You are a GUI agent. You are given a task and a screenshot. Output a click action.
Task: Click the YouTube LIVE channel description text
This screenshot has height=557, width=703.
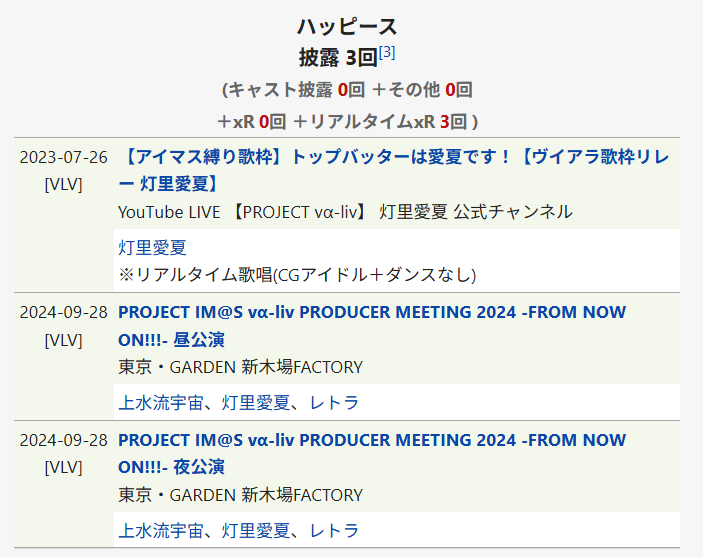(x=345, y=211)
